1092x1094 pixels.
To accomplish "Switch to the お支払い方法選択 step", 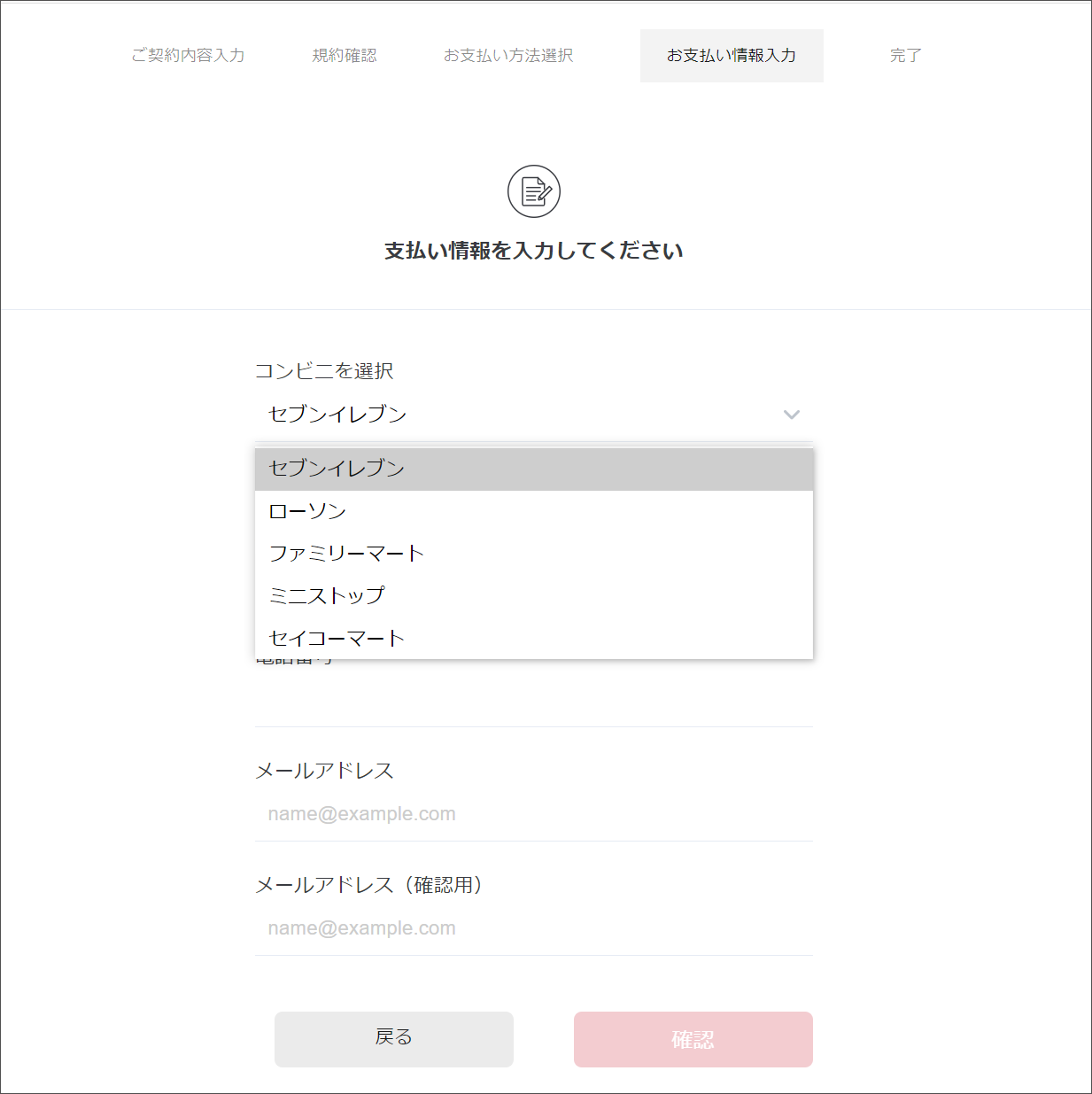I will [508, 56].
